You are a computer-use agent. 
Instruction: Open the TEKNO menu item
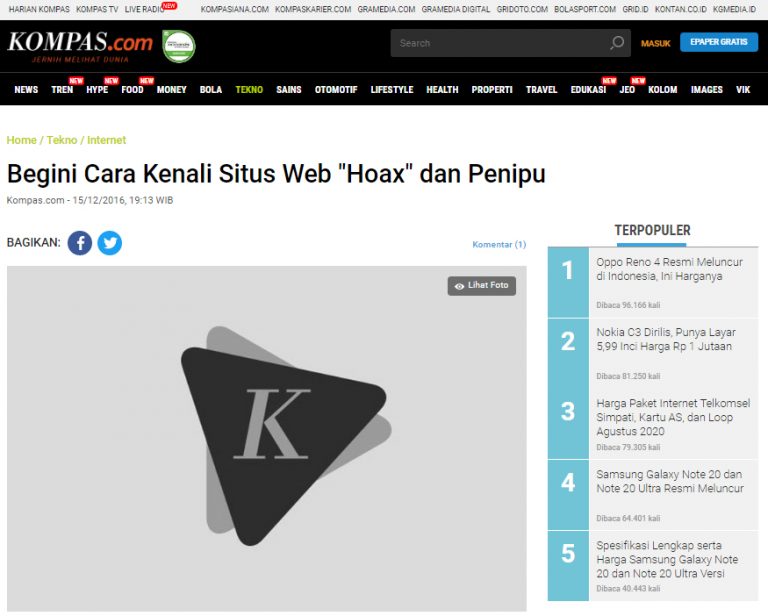(x=249, y=90)
